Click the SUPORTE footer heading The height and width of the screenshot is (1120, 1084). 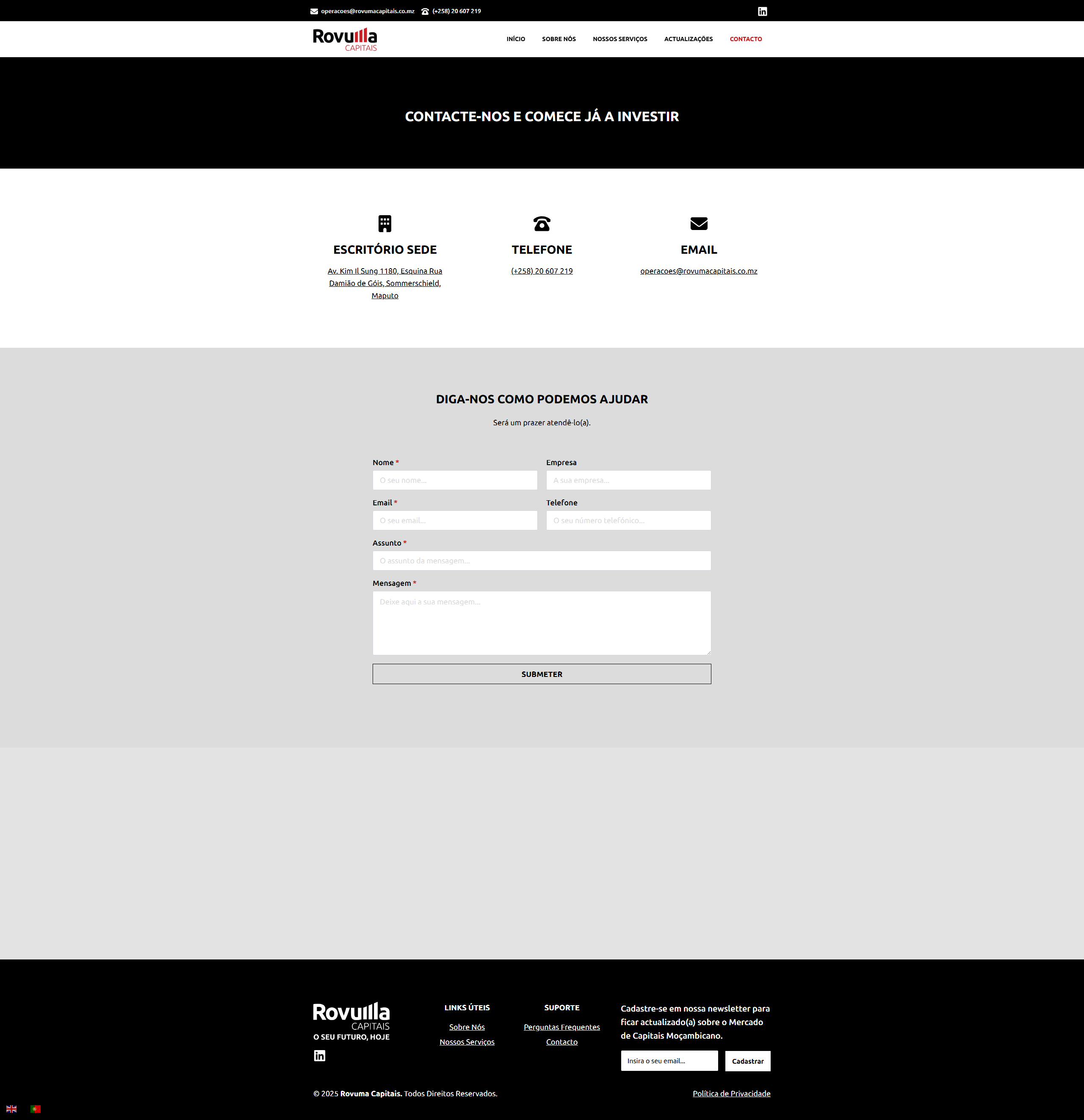click(x=561, y=1007)
